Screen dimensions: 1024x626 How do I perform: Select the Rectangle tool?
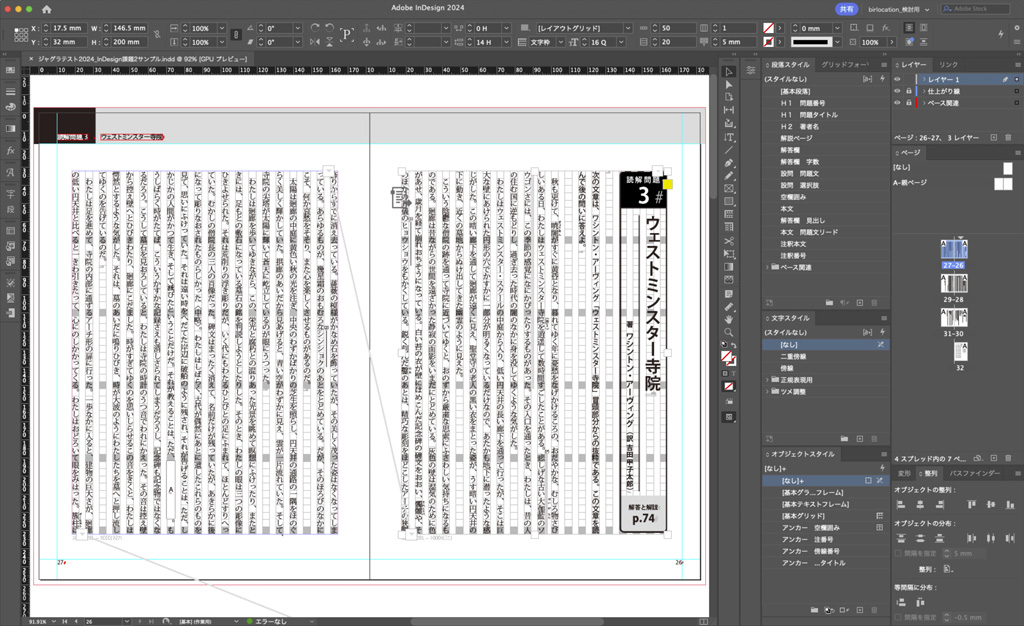pos(729,202)
